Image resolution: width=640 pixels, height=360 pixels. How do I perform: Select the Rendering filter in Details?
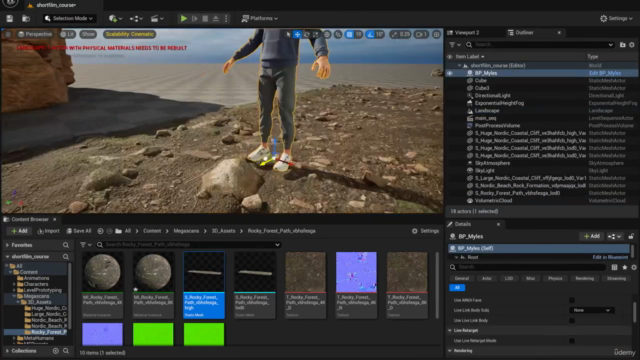pos(584,278)
